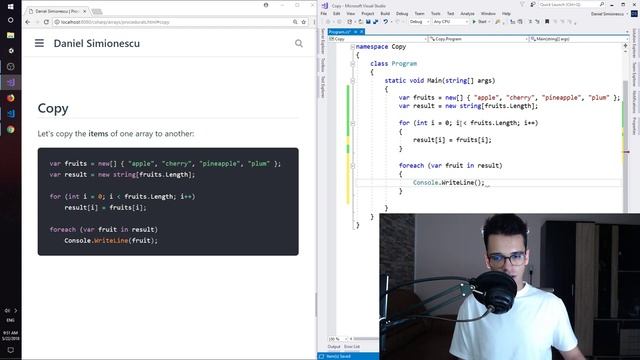This screenshot has height=360, width=640.
Task: Click the Open File icon in toolbar
Action: pos(360,22)
